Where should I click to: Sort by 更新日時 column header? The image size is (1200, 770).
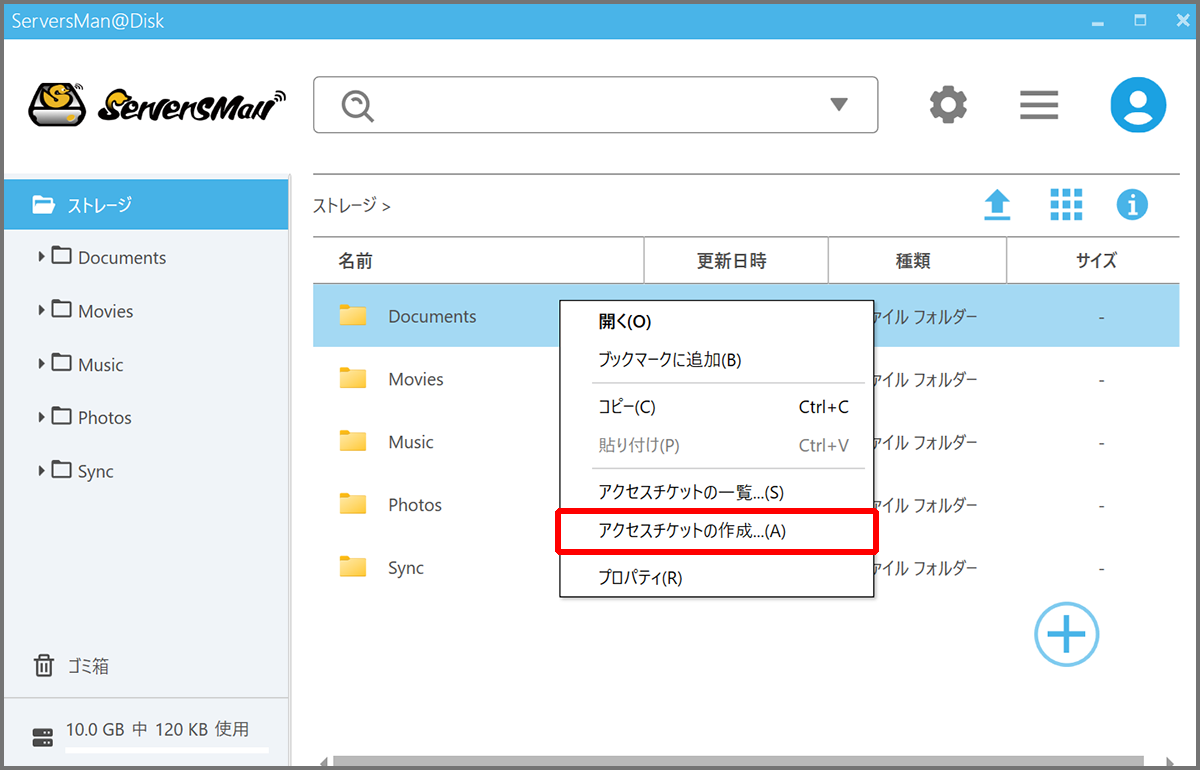tap(736, 261)
